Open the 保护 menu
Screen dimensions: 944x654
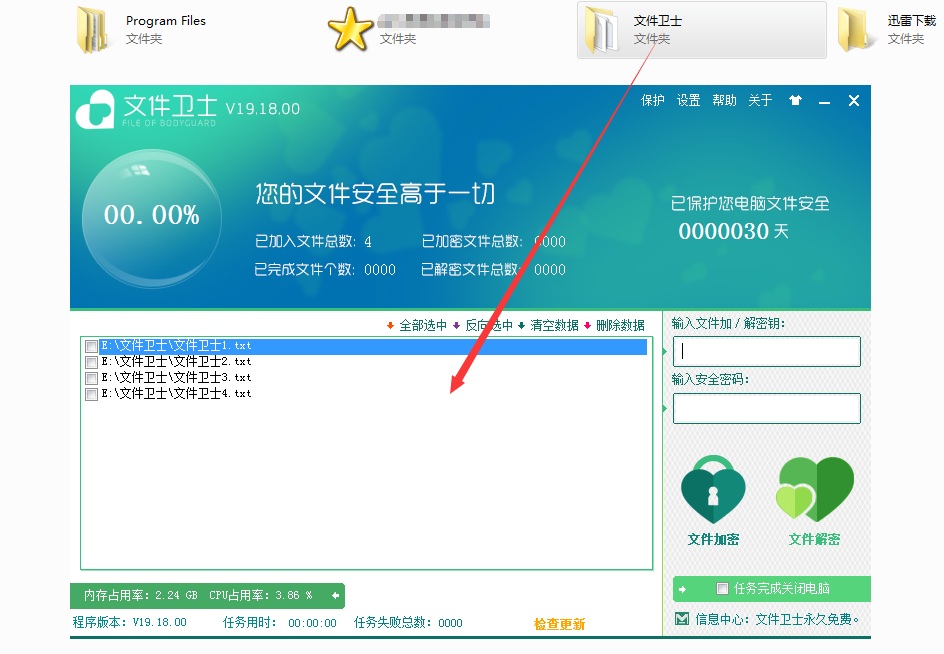[x=653, y=100]
